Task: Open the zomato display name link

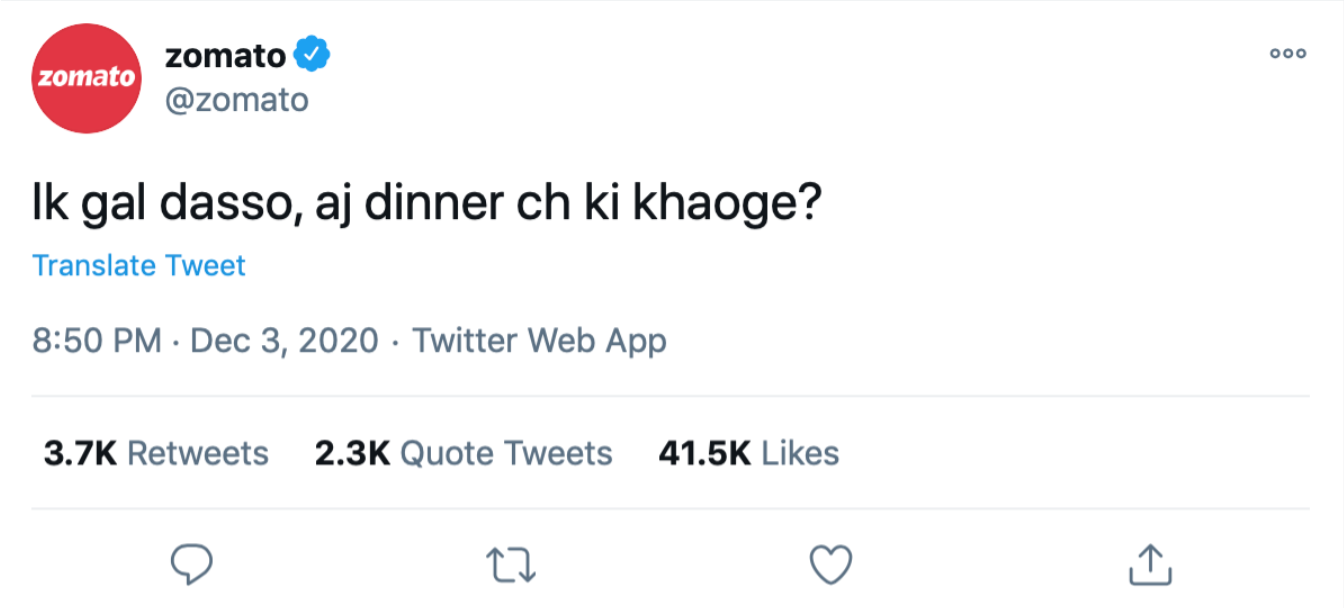Action: pyautogui.click(x=225, y=55)
